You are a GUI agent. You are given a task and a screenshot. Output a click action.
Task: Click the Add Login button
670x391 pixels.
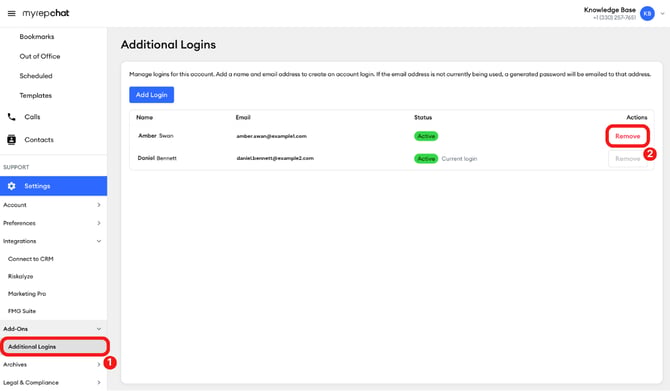point(152,95)
